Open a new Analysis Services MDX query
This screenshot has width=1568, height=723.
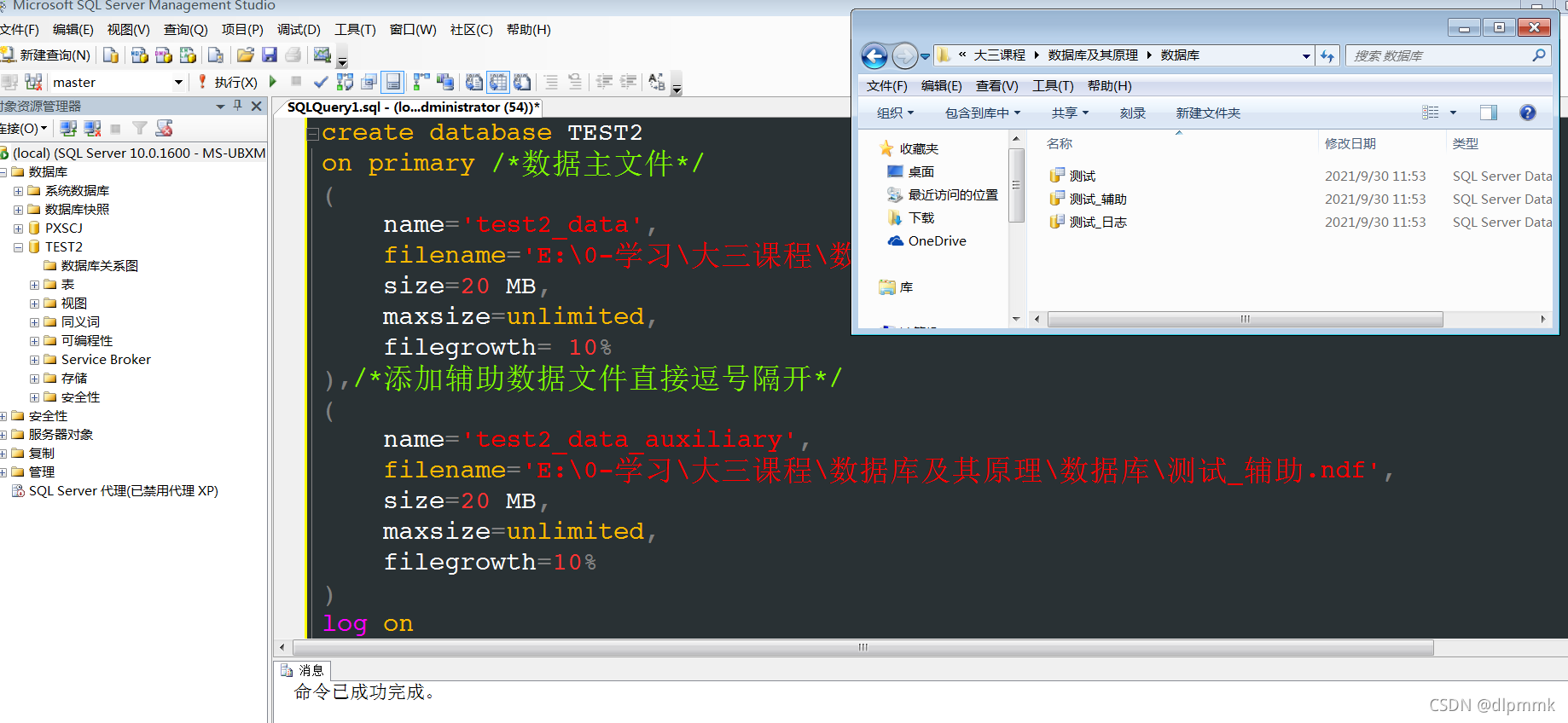click(140, 55)
